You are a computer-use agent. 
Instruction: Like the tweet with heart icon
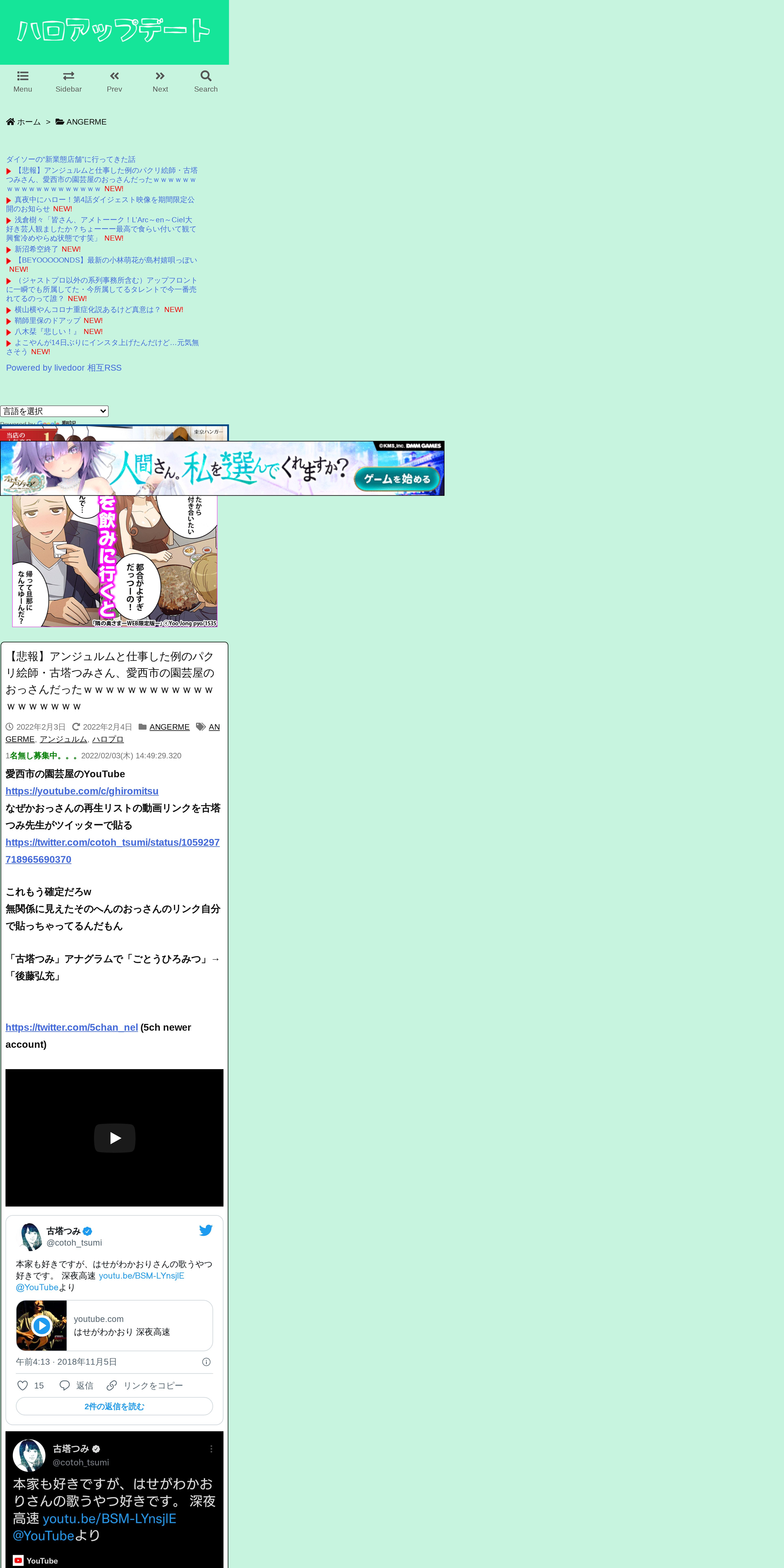(23, 1385)
